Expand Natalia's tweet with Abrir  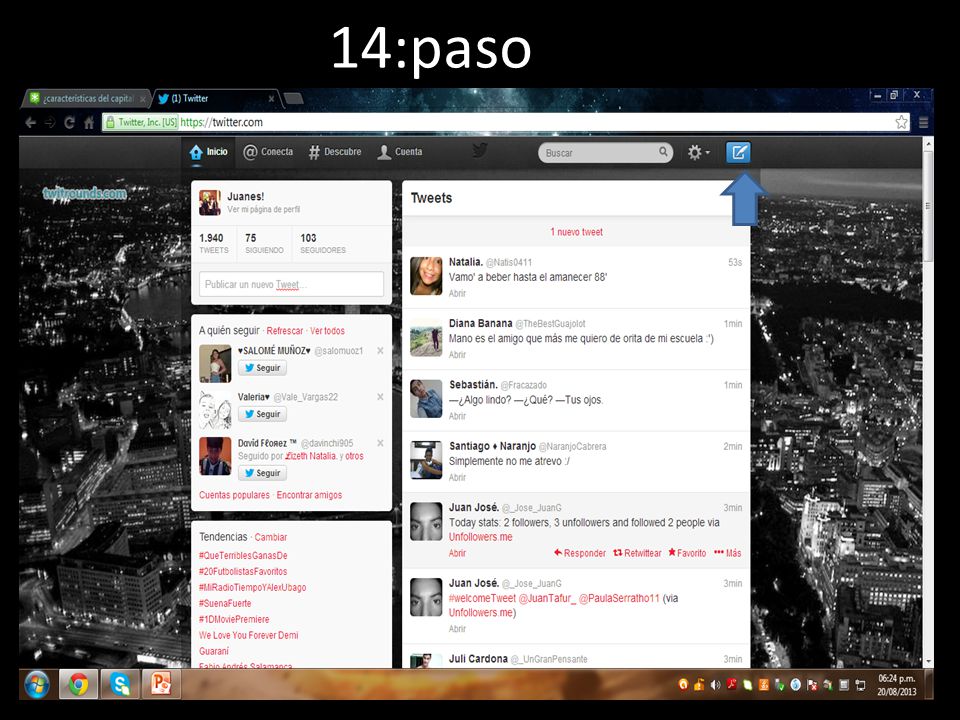tap(457, 293)
